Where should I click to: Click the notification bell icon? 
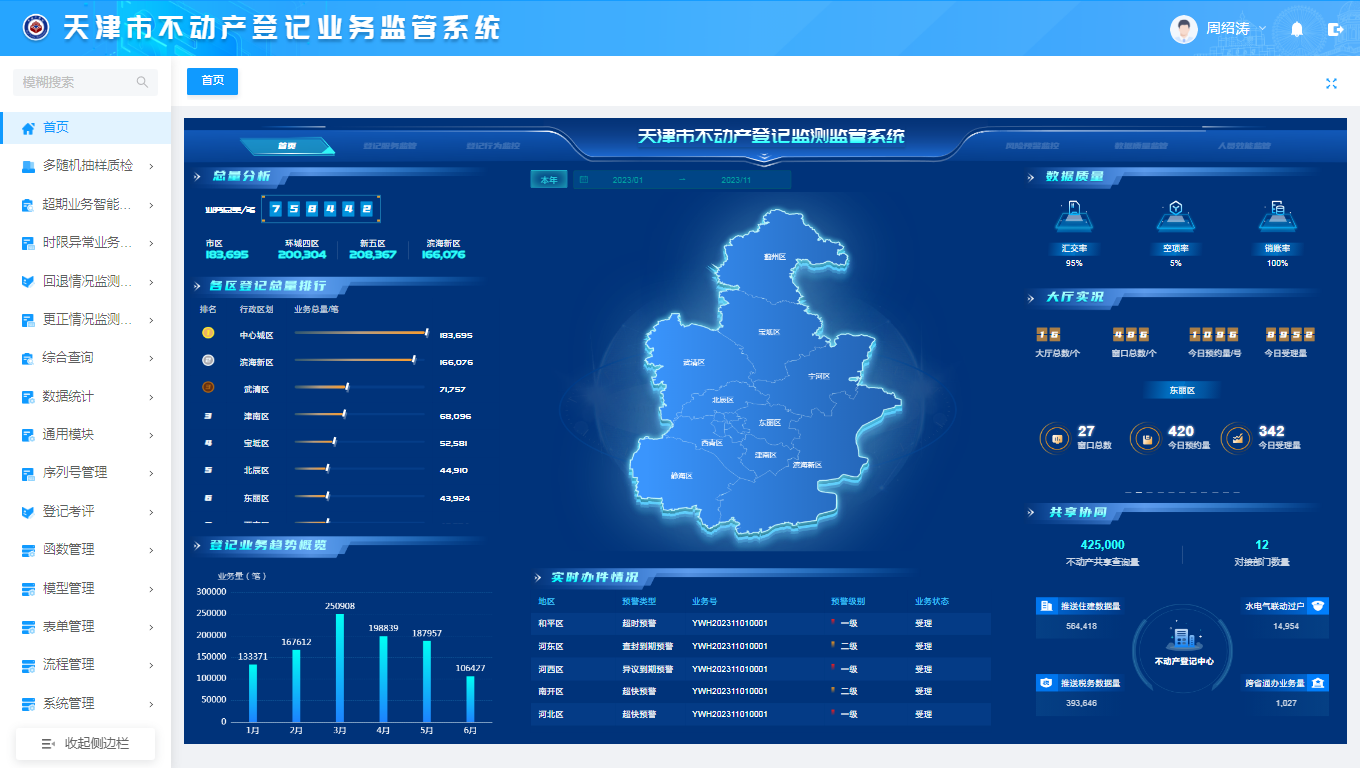point(1297,29)
